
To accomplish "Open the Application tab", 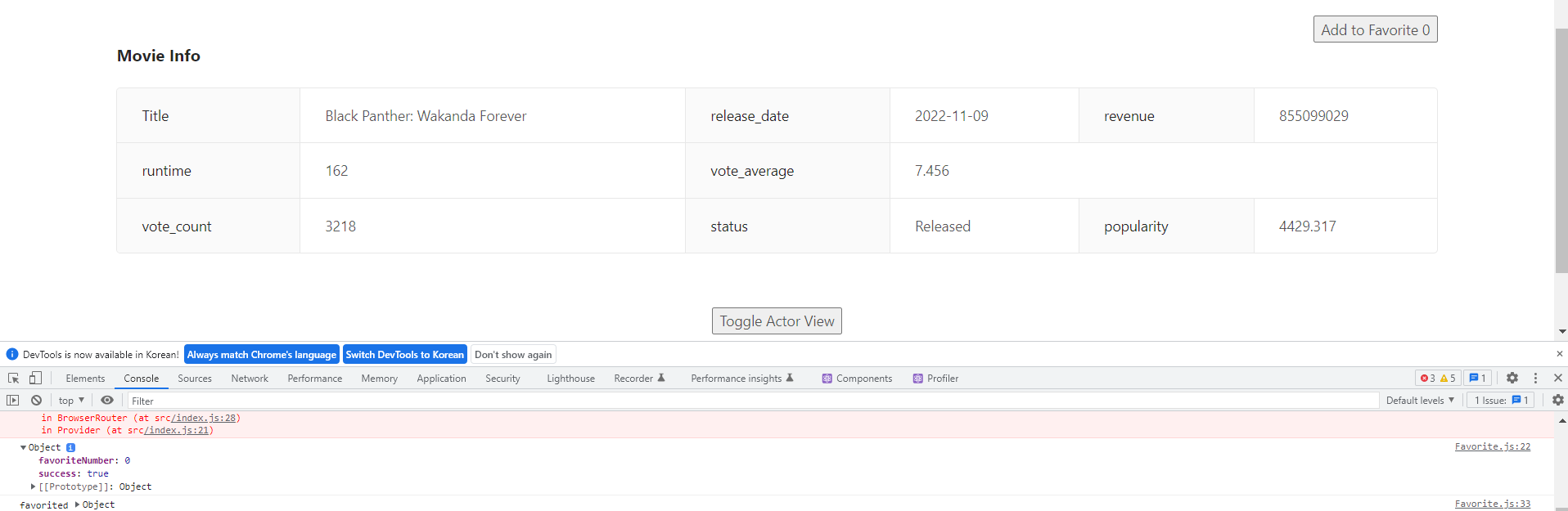I will point(441,379).
